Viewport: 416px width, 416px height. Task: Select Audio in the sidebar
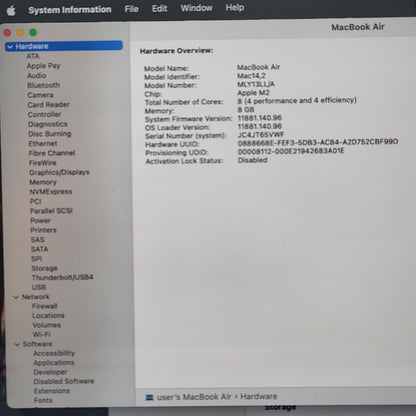coord(36,76)
